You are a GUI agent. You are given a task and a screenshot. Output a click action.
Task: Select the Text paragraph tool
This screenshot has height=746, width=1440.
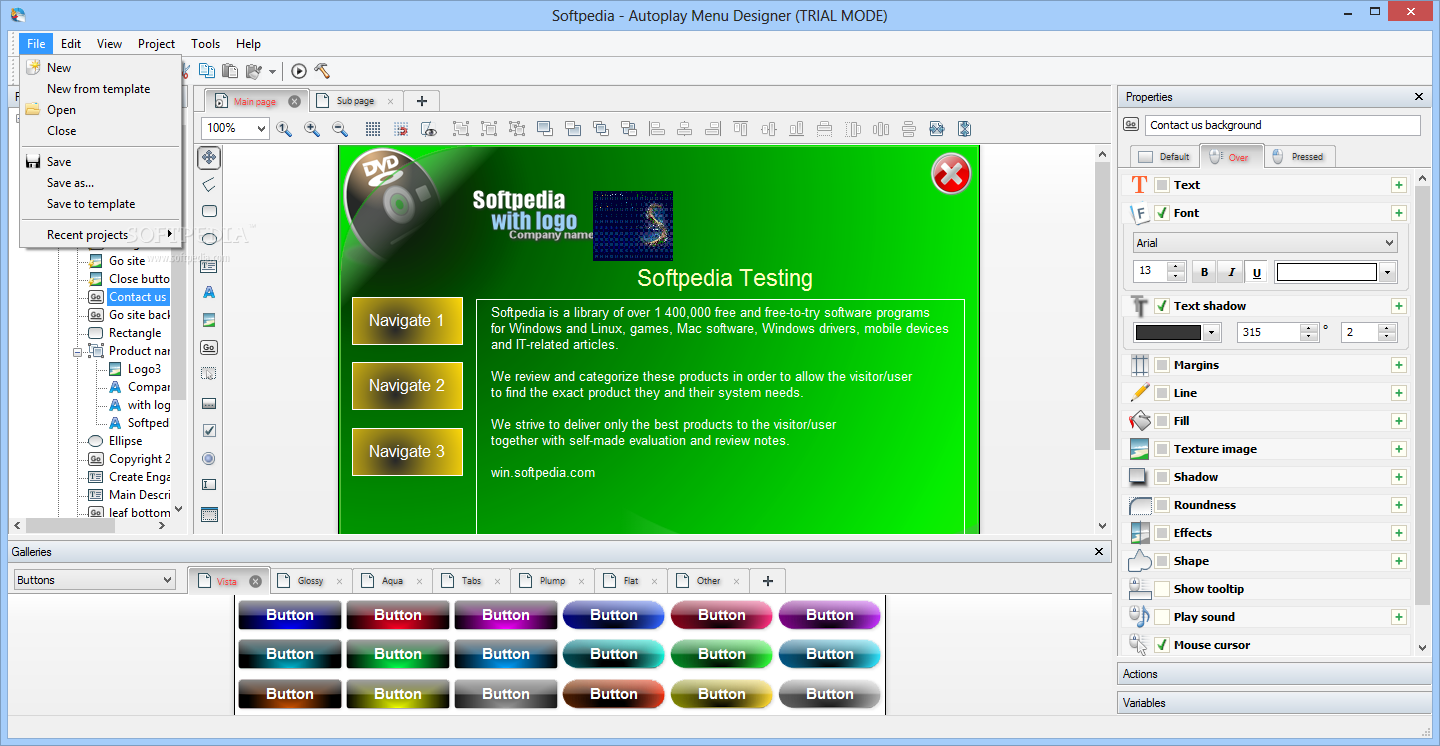(x=209, y=266)
